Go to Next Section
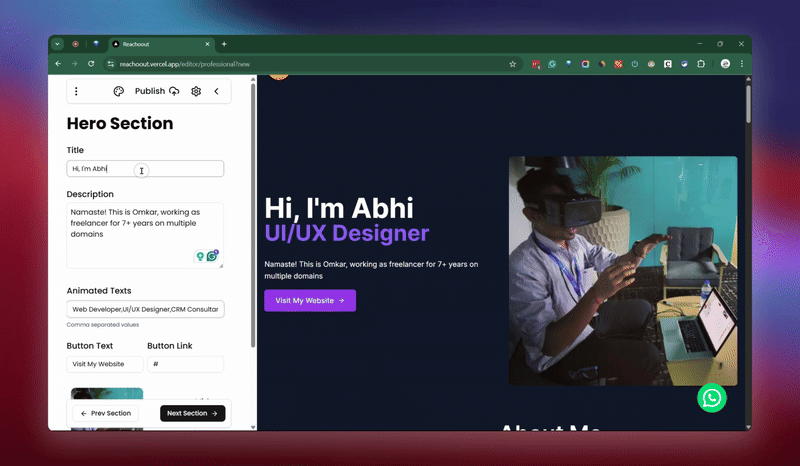The width and height of the screenshot is (800, 466). click(x=192, y=413)
